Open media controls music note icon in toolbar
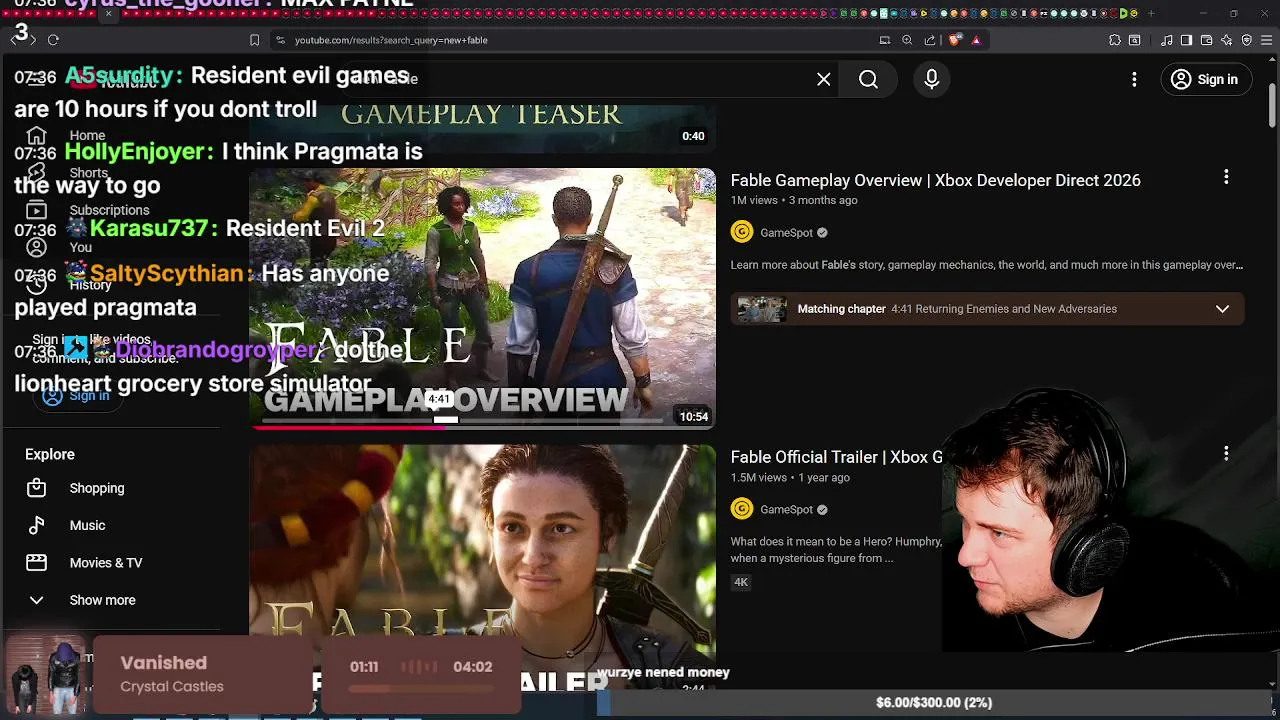This screenshot has width=1280, height=720. point(1166,40)
